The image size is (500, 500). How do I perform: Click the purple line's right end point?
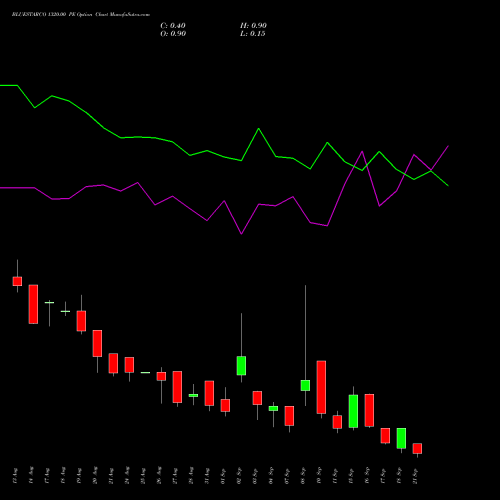[448, 146]
